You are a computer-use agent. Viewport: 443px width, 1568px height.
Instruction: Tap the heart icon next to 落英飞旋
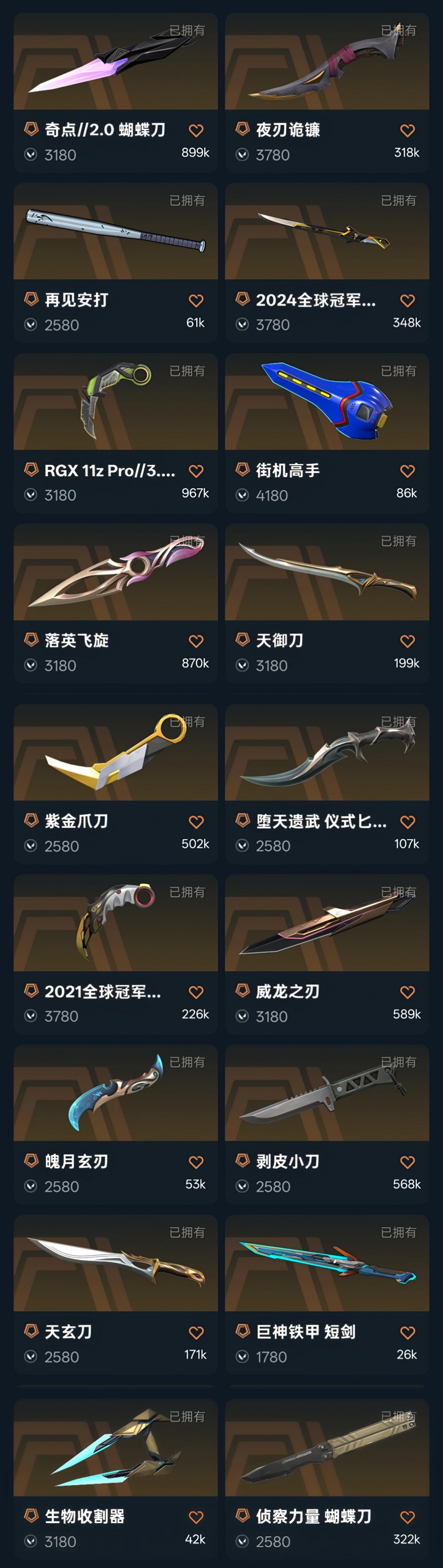tap(196, 641)
